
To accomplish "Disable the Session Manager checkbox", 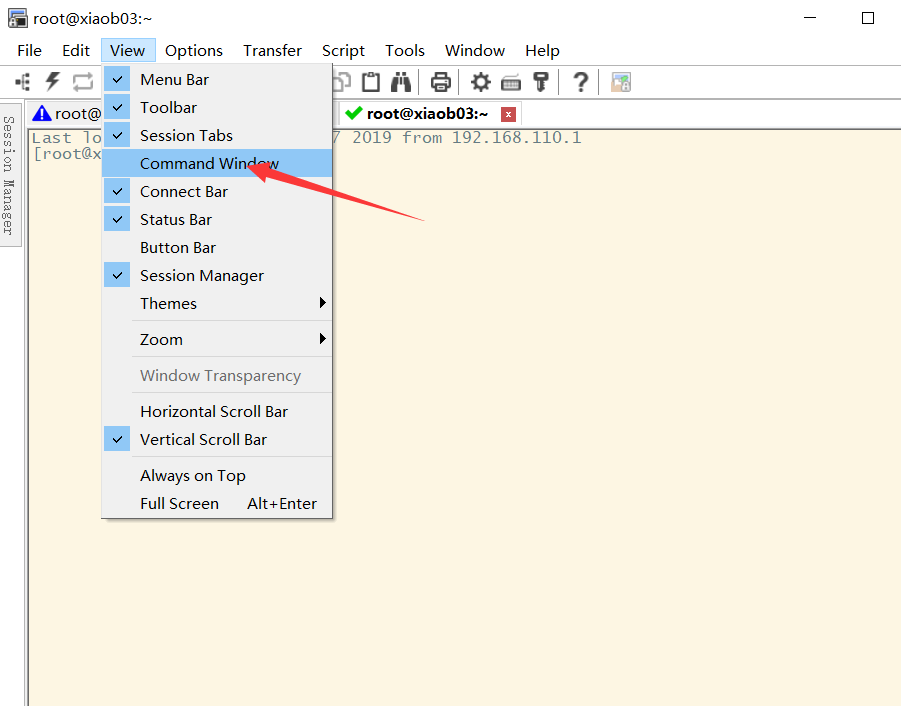I will coord(201,275).
